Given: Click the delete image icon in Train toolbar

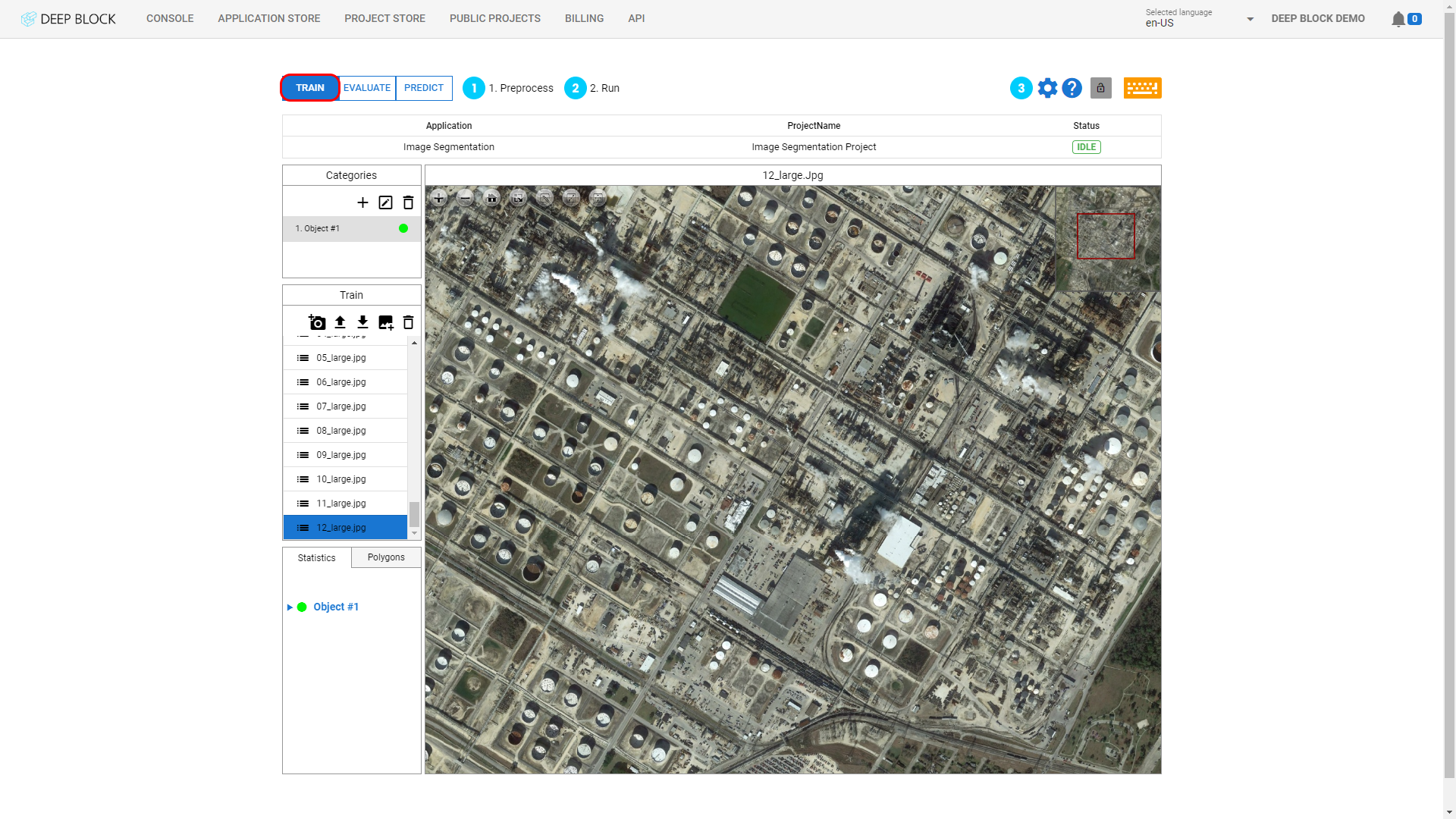Looking at the screenshot, I should click(x=408, y=322).
